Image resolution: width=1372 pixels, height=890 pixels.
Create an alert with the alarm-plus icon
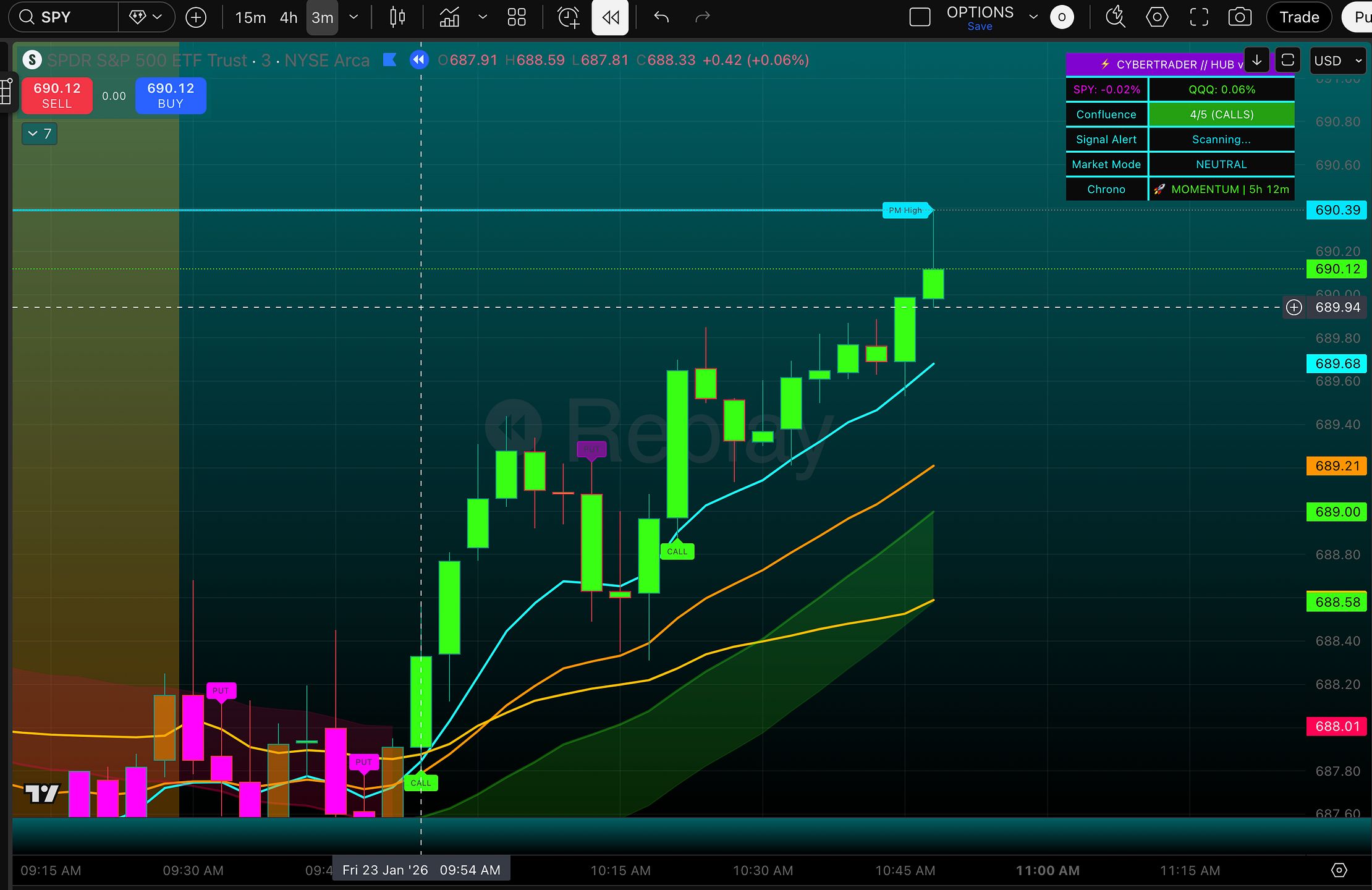569,17
